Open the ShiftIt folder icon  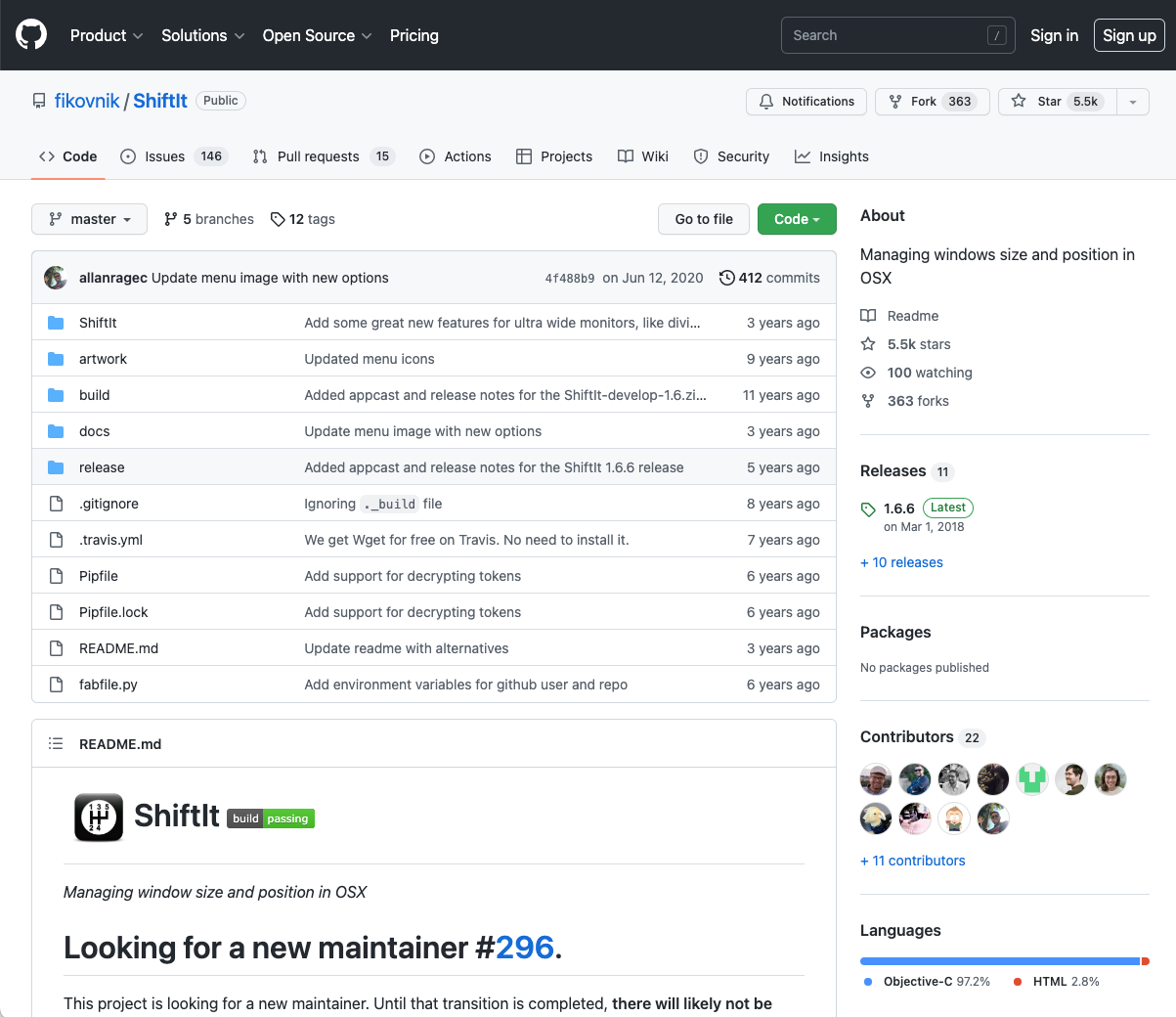pyautogui.click(x=56, y=323)
